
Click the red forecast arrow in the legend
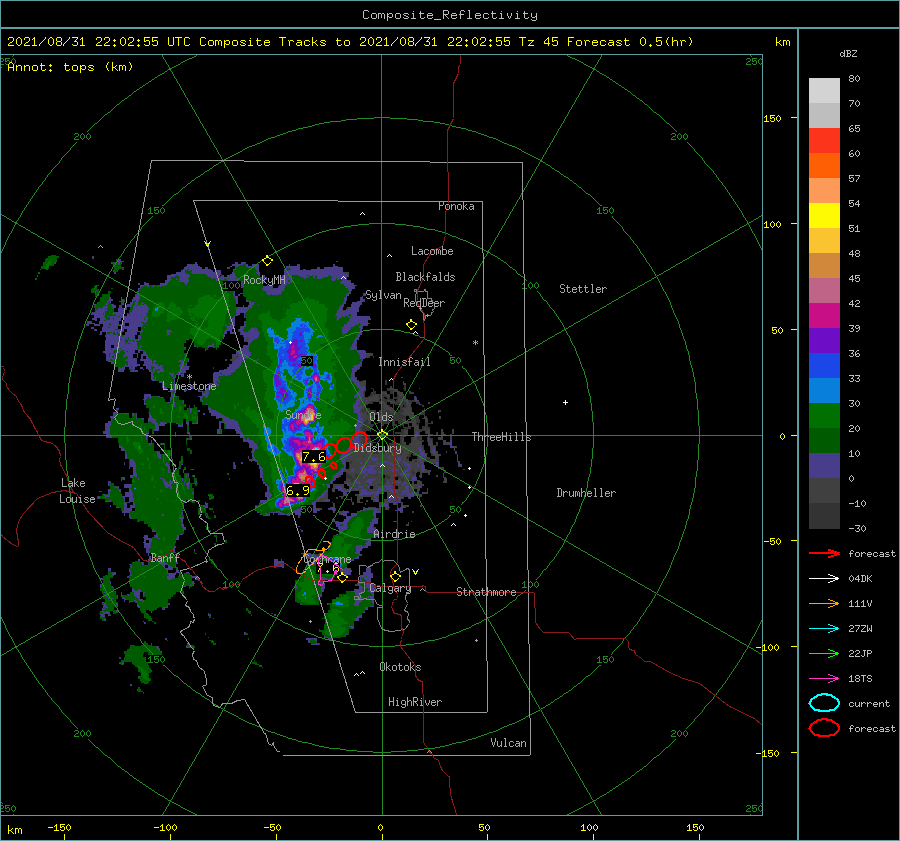(824, 553)
